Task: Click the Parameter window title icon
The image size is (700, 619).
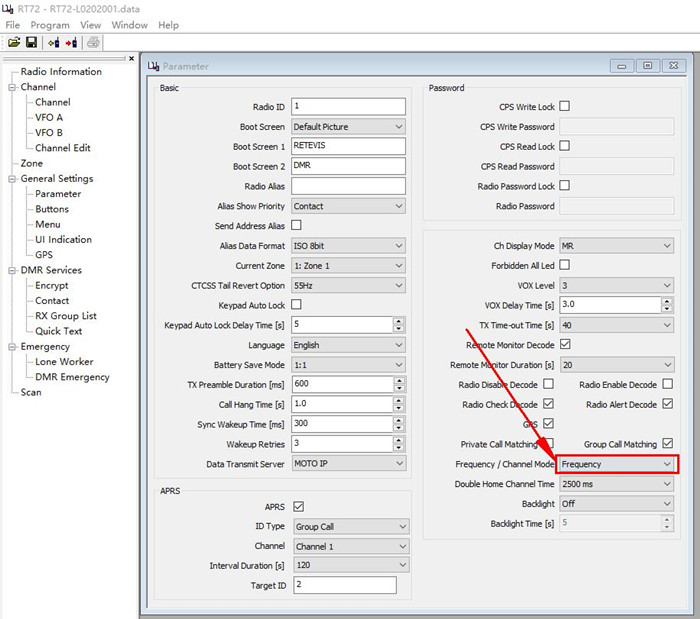Action: [153, 66]
